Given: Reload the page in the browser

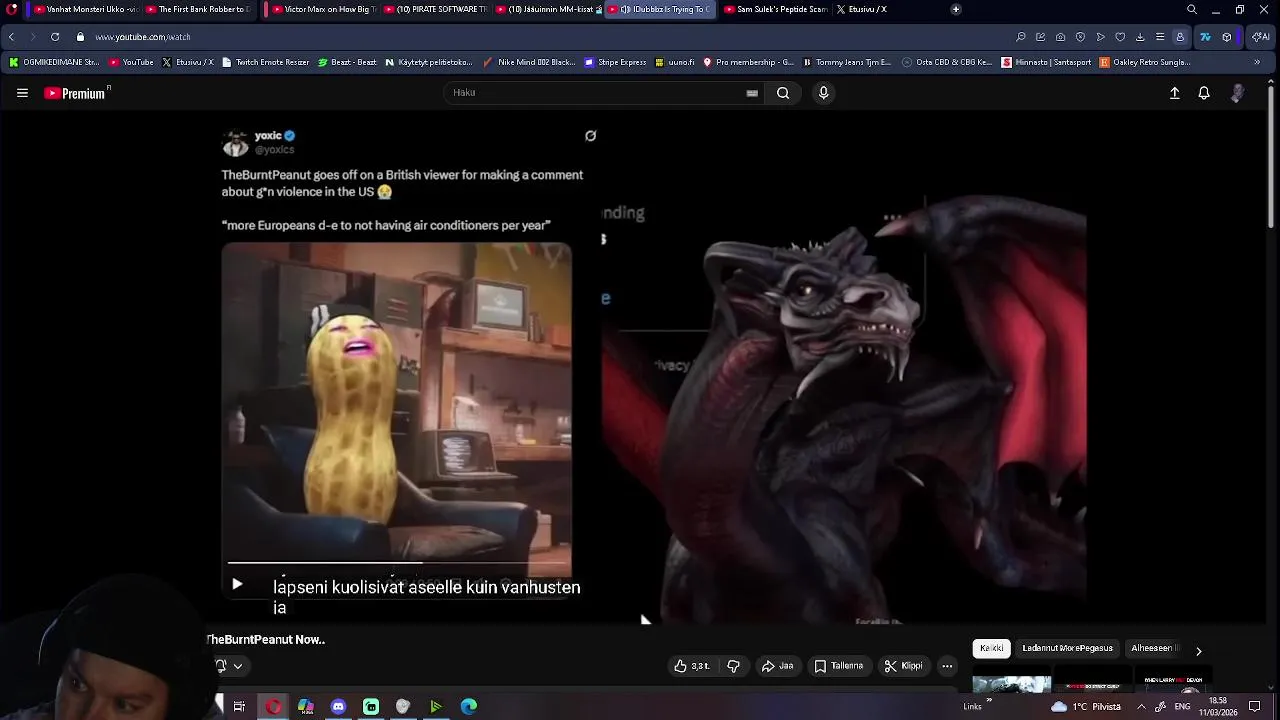Looking at the screenshot, I should pos(55,37).
